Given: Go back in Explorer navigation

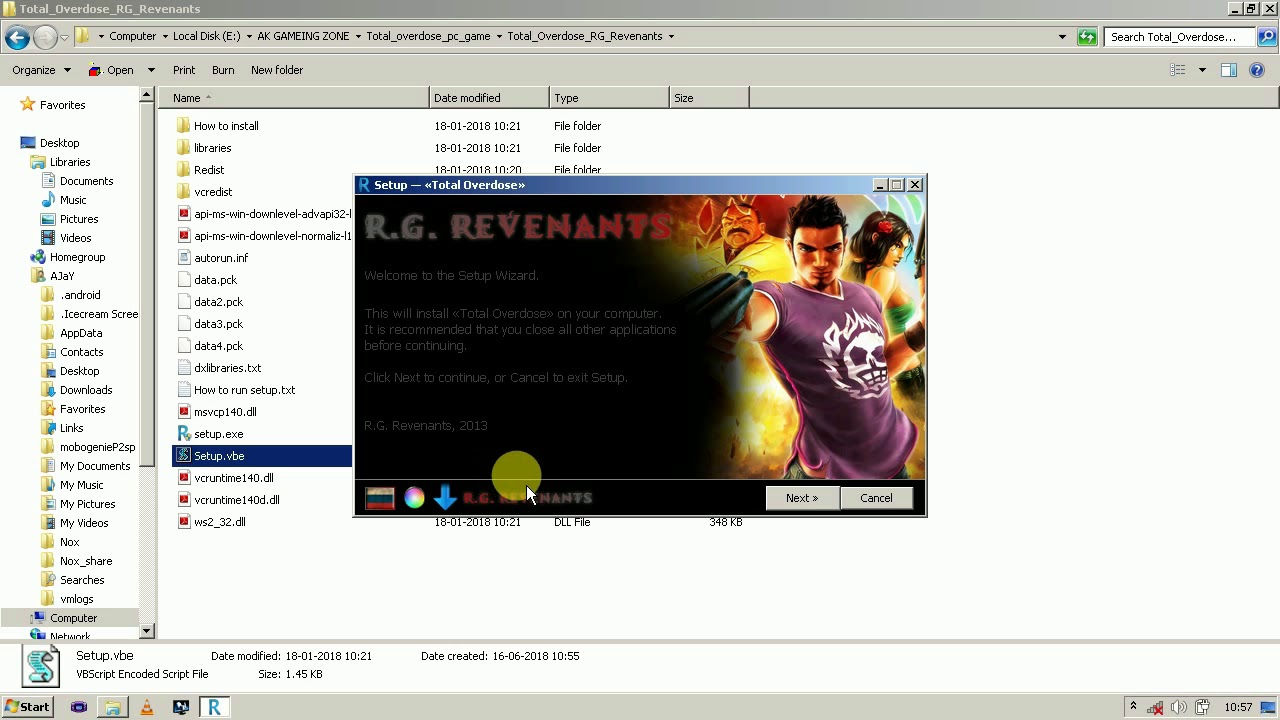Looking at the screenshot, I should [x=16, y=37].
